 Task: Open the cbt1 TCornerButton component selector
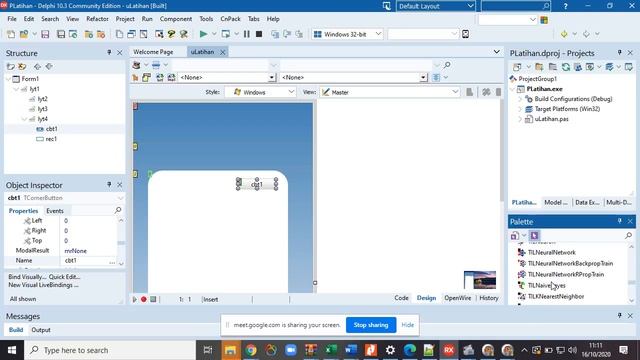64,198
